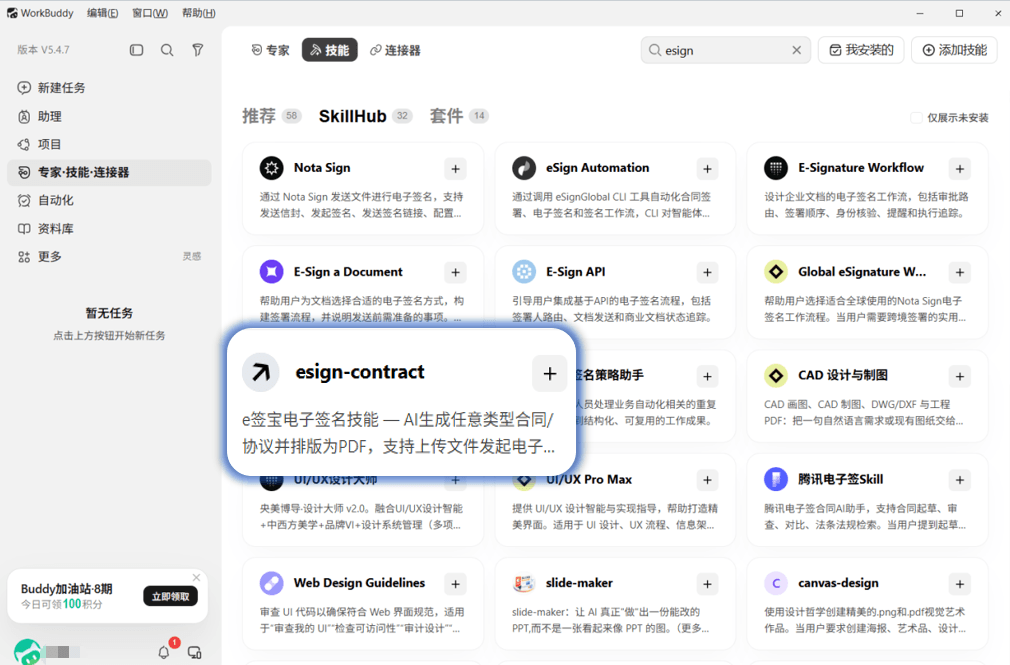Open the canvas-design skill logo
The image size is (1010, 665).
click(x=776, y=583)
